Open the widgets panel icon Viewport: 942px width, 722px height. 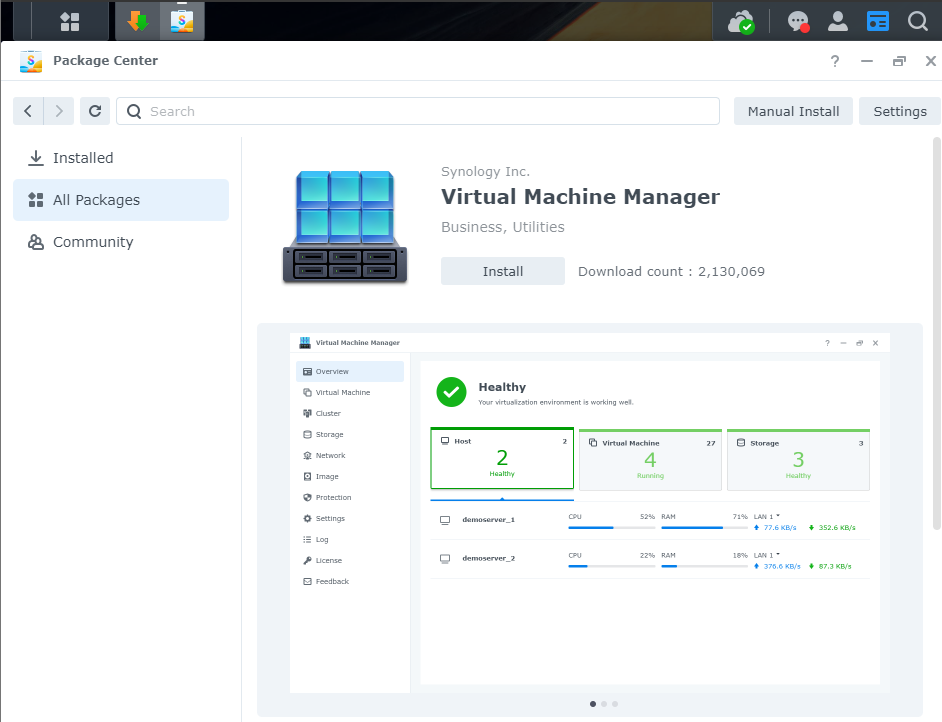tap(878, 21)
